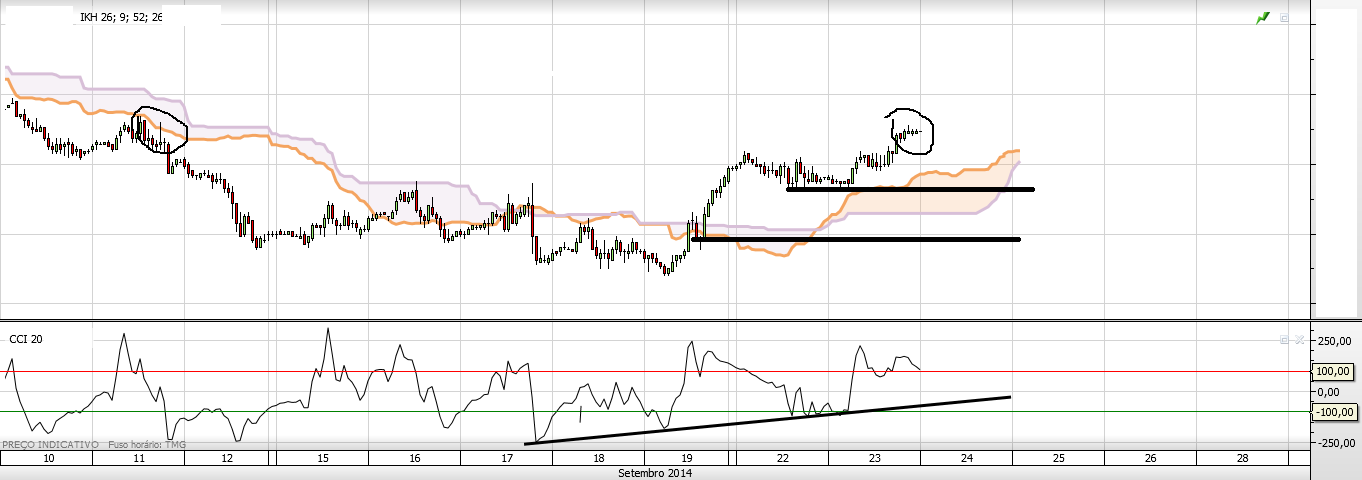
Task: Select date 17 on the time axis
Action: pyautogui.click(x=507, y=458)
